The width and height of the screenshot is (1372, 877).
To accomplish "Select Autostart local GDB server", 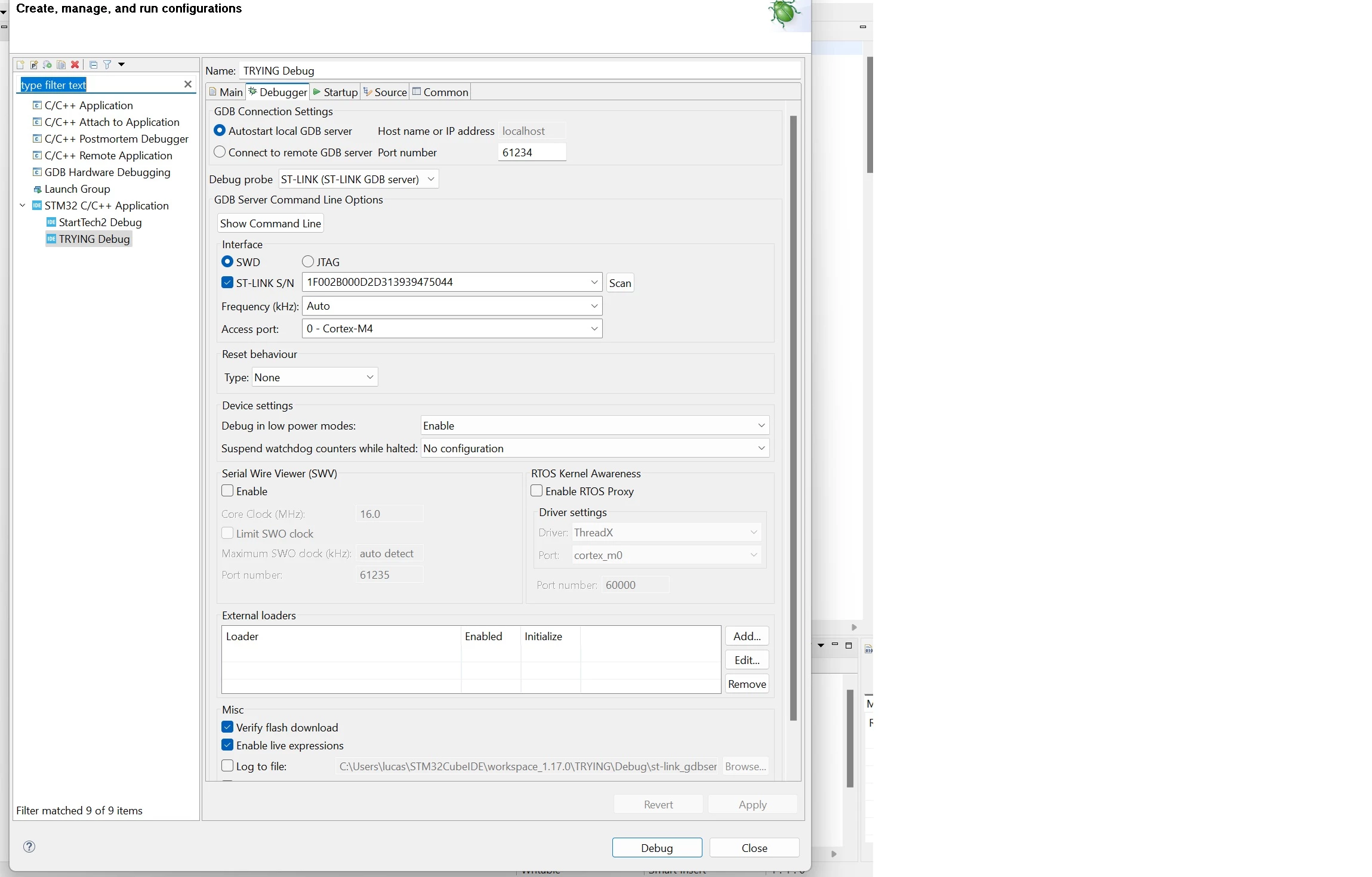I will [x=220, y=131].
